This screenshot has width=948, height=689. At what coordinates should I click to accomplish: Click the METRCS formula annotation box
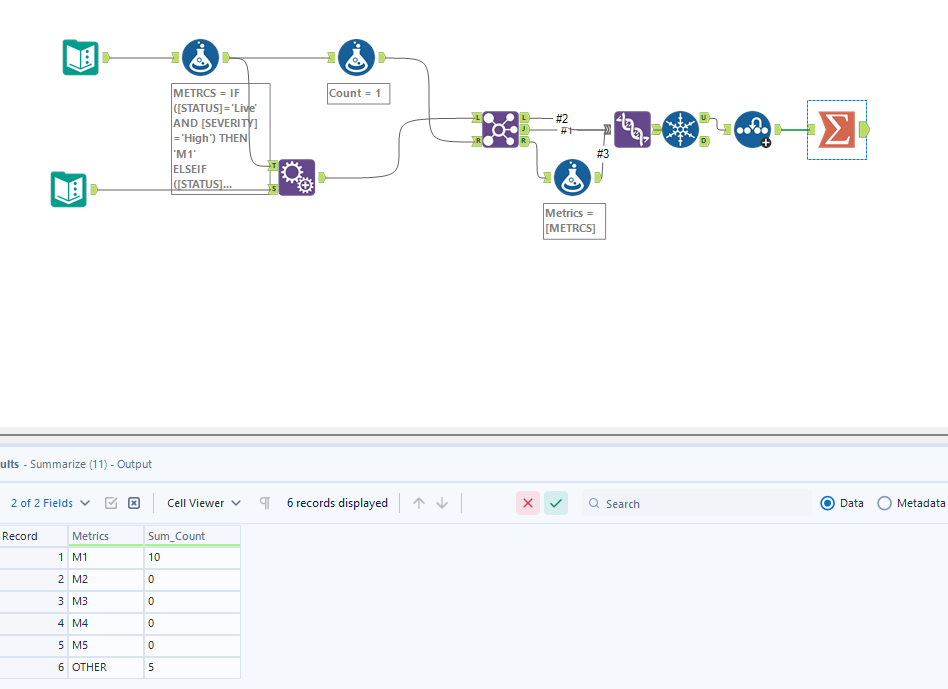221,138
